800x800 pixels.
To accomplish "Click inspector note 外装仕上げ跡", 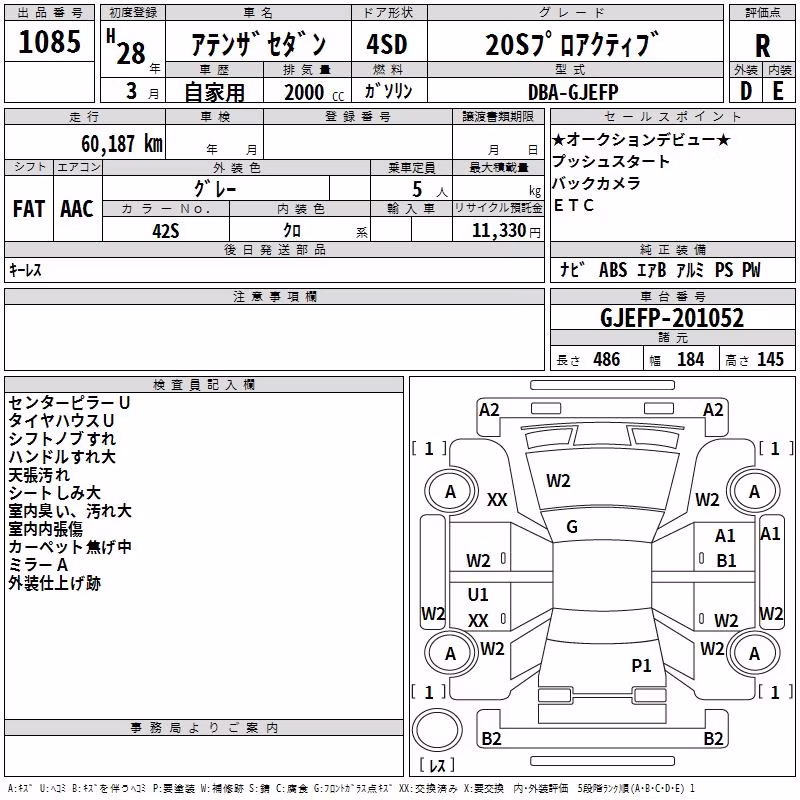I will pyautogui.click(x=55, y=583).
